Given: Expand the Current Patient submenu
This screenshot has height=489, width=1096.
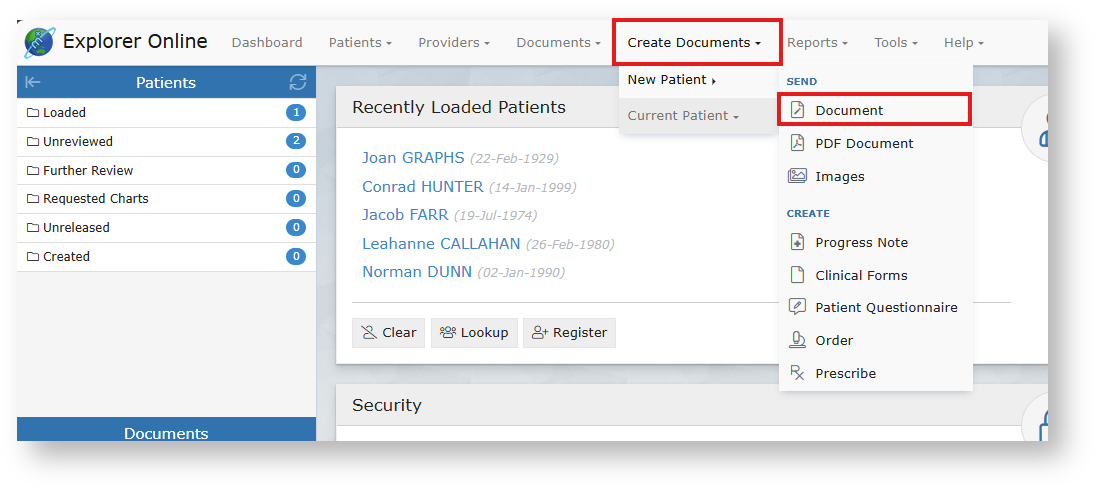Looking at the screenshot, I should click(x=683, y=116).
